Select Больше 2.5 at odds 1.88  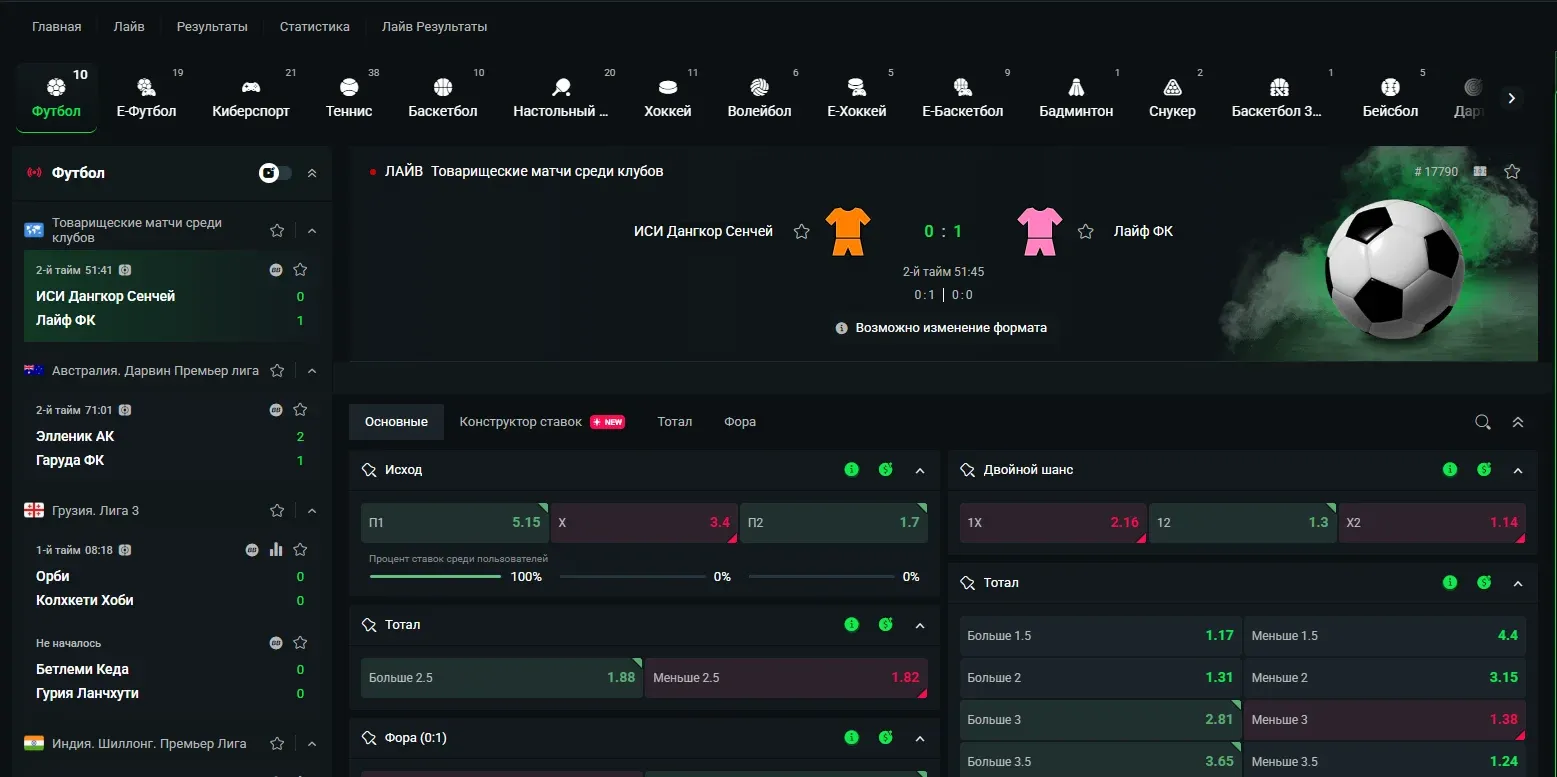coord(502,678)
